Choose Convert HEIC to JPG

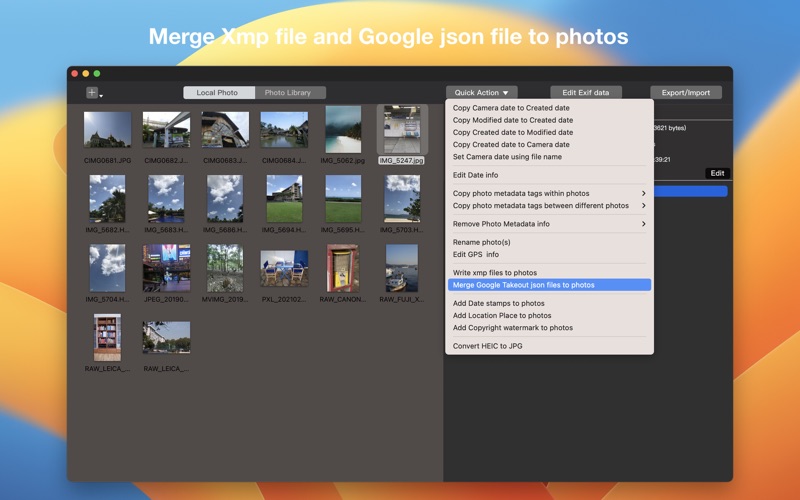549,346
